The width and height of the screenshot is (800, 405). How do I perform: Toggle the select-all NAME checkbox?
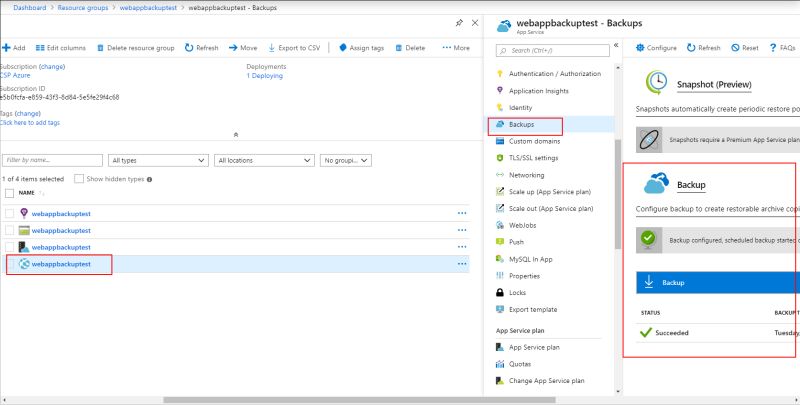[9, 193]
